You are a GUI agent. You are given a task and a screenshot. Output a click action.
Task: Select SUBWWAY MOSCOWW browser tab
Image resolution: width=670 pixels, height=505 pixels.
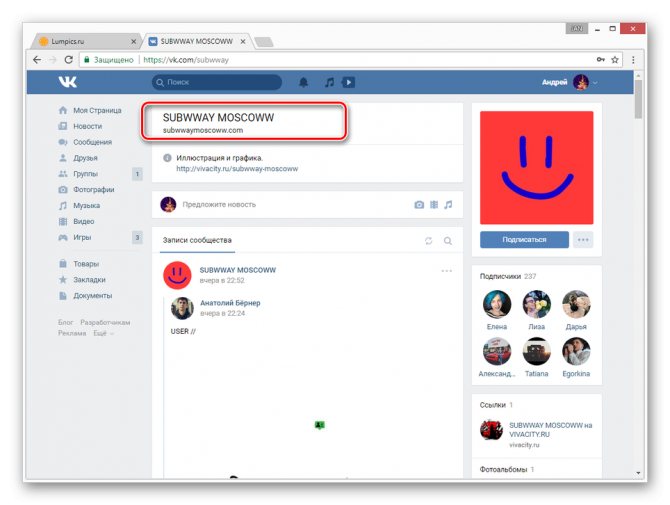[x=196, y=41]
